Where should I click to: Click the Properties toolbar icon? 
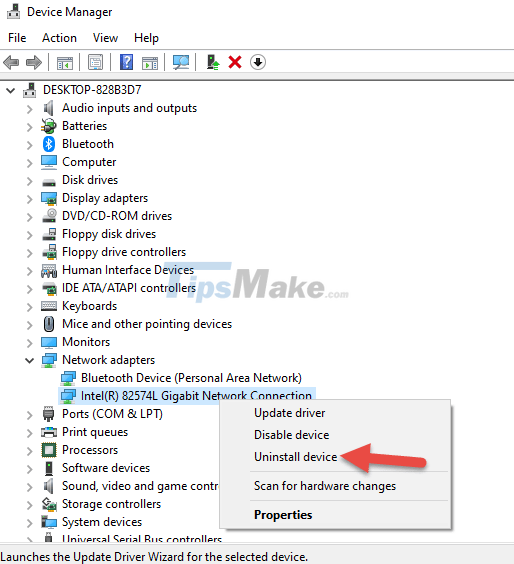pyautogui.click(x=96, y=63)
